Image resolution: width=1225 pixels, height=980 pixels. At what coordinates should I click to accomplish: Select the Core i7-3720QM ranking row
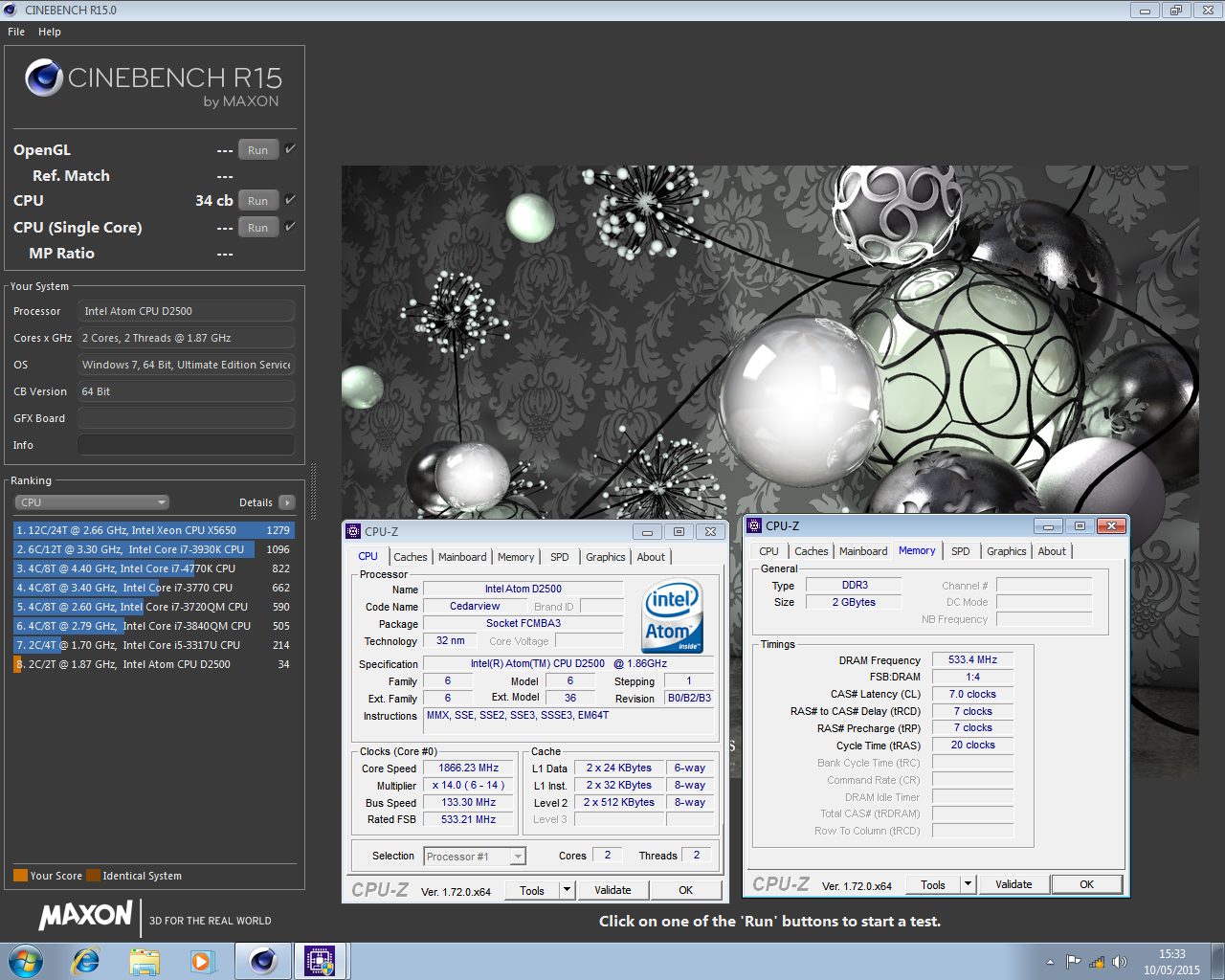(153, 607)
